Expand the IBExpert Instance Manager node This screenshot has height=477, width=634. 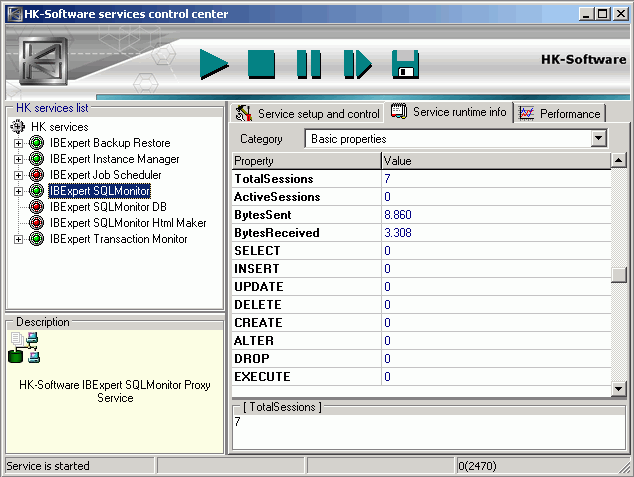(x=18, y=159)
